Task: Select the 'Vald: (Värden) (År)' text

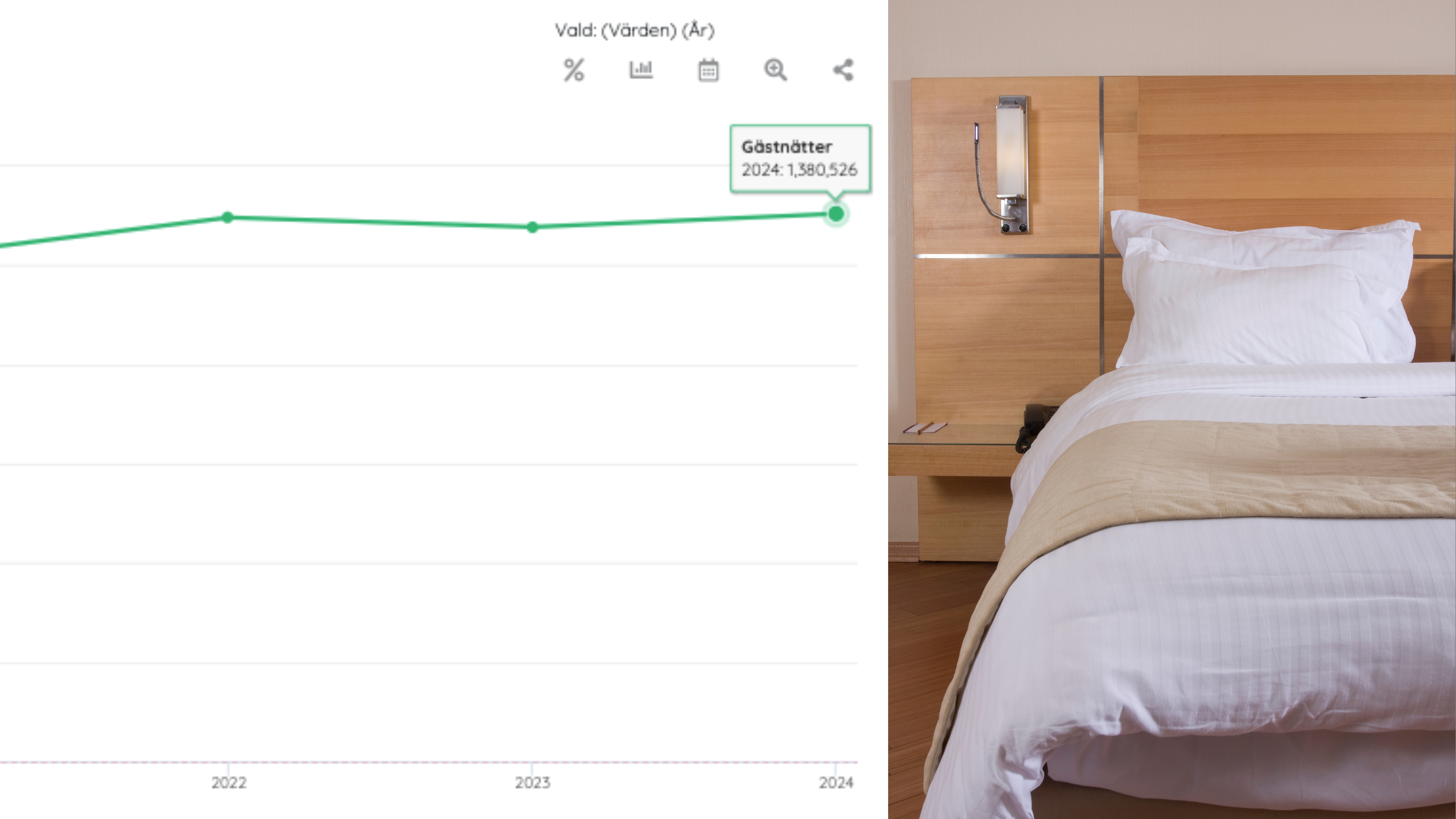Action: (635, 30)
